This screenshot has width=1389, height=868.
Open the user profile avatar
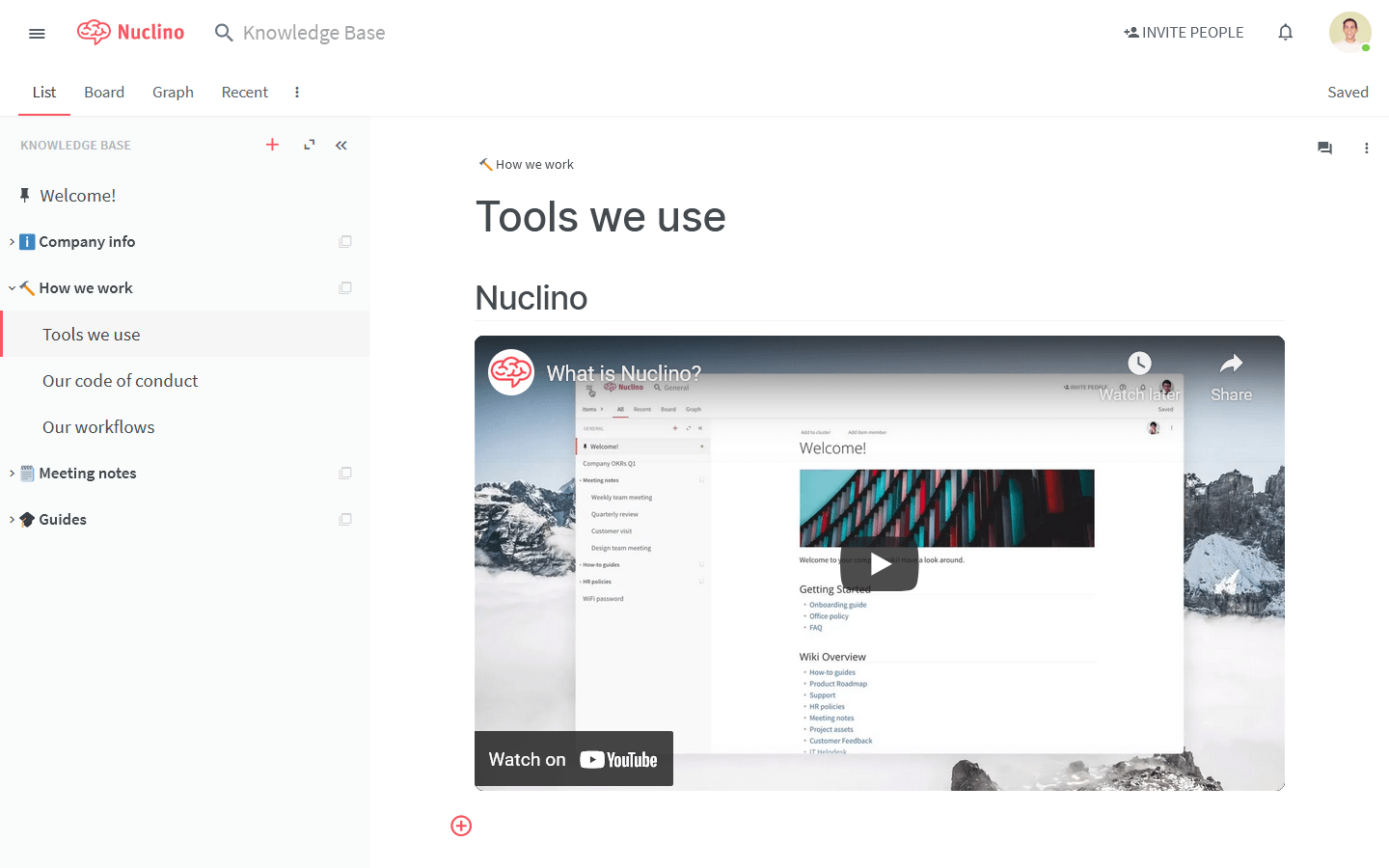(x=1349, y=33)
